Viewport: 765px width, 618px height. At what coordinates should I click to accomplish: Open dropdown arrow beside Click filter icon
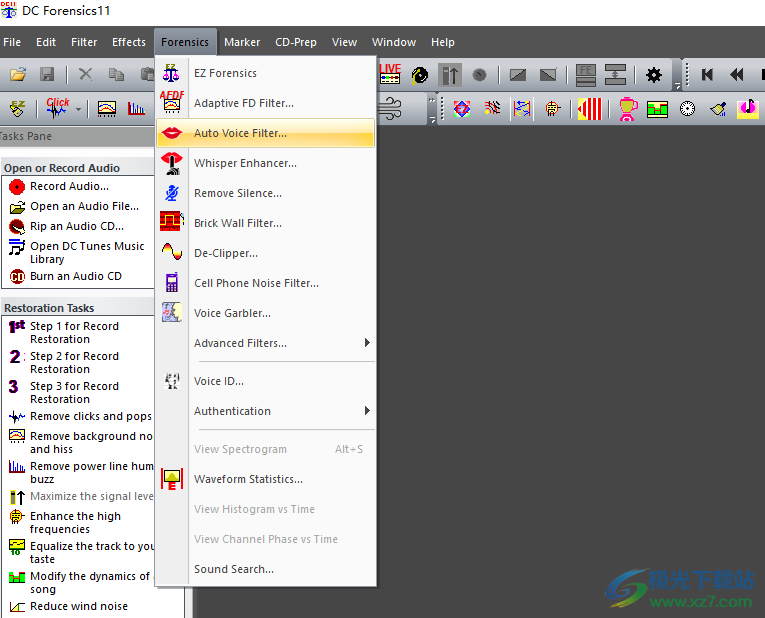pyautogui.click(x=78, y=109)
